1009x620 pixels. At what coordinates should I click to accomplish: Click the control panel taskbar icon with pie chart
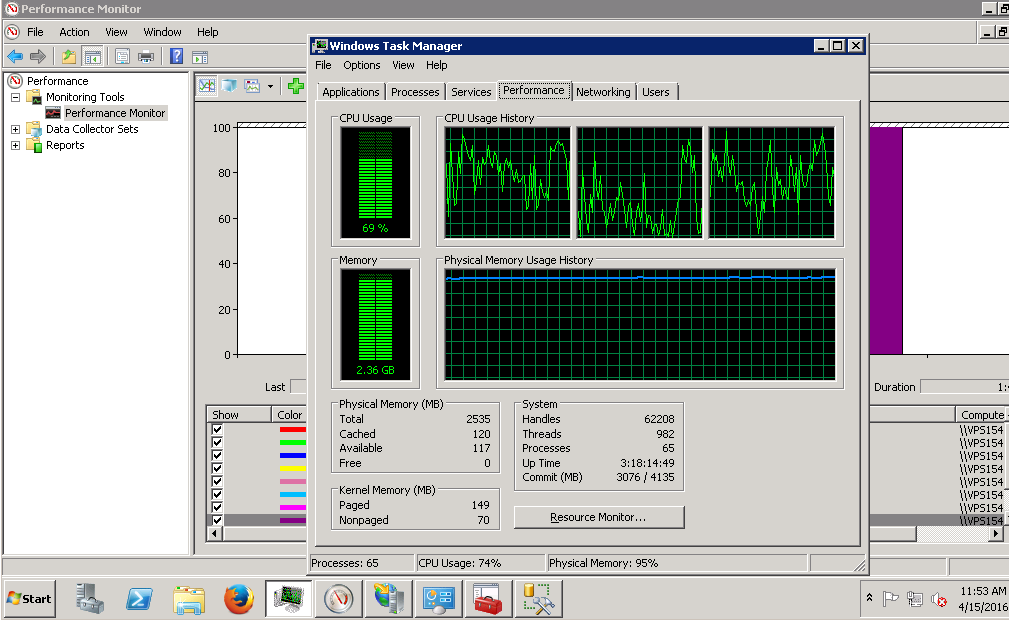[438, 599]
